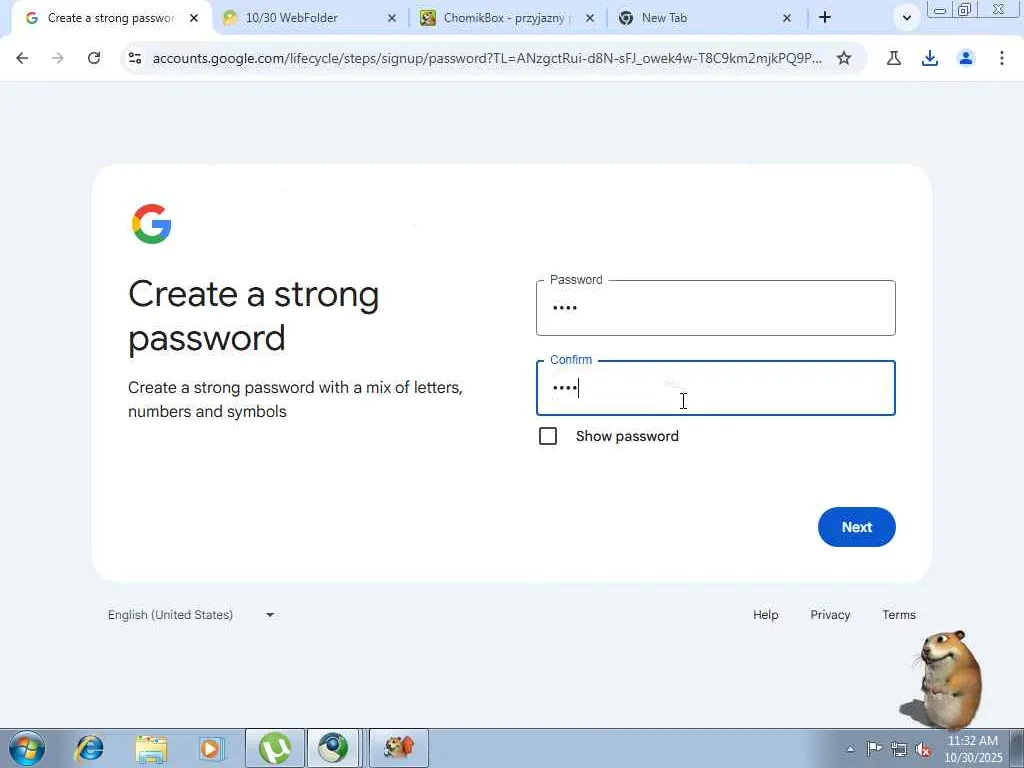Switch to Chrome taskbar button
1024x768 pixels.
(333, 748)
